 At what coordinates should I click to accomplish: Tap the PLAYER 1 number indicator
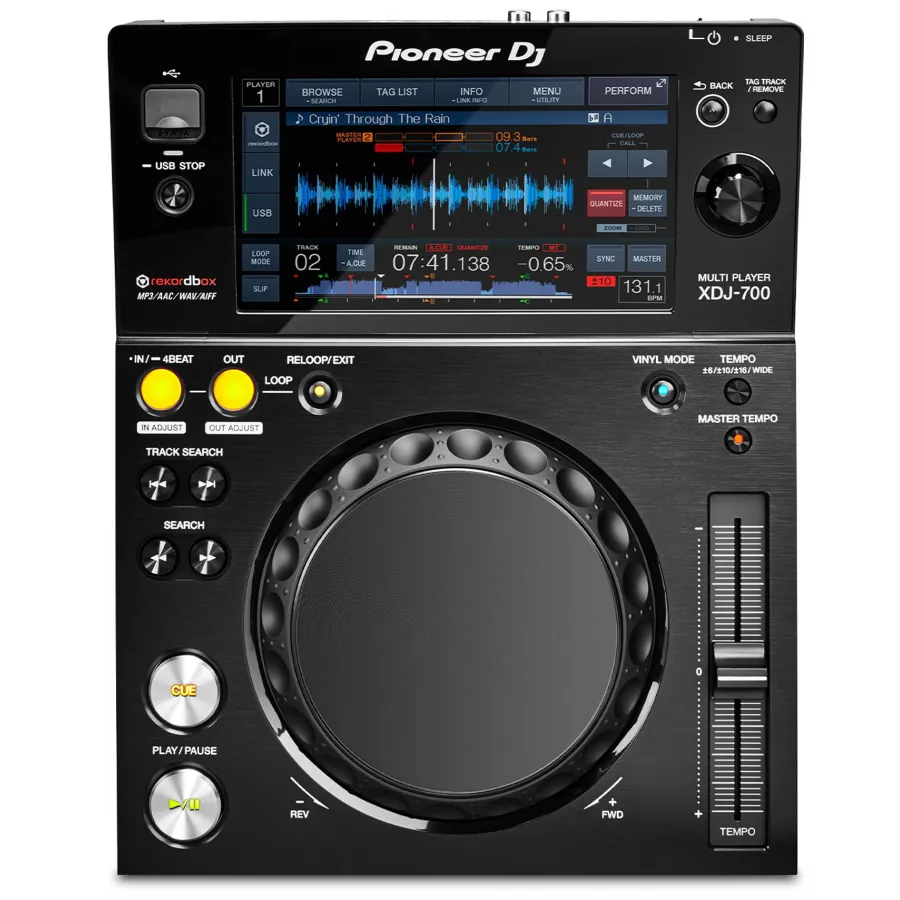click(x=261, y=92)
